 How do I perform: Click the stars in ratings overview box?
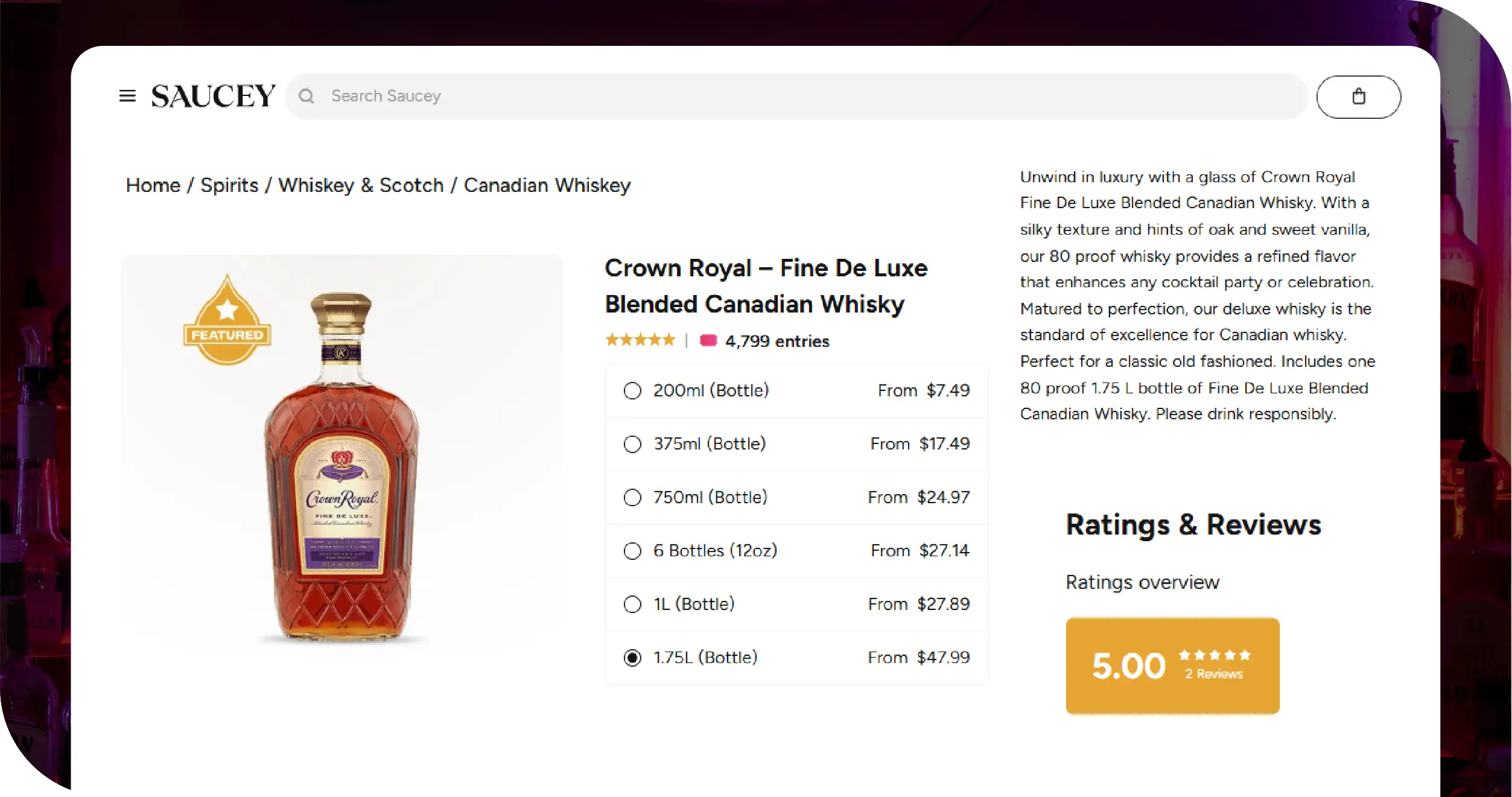click(1214, 655)
